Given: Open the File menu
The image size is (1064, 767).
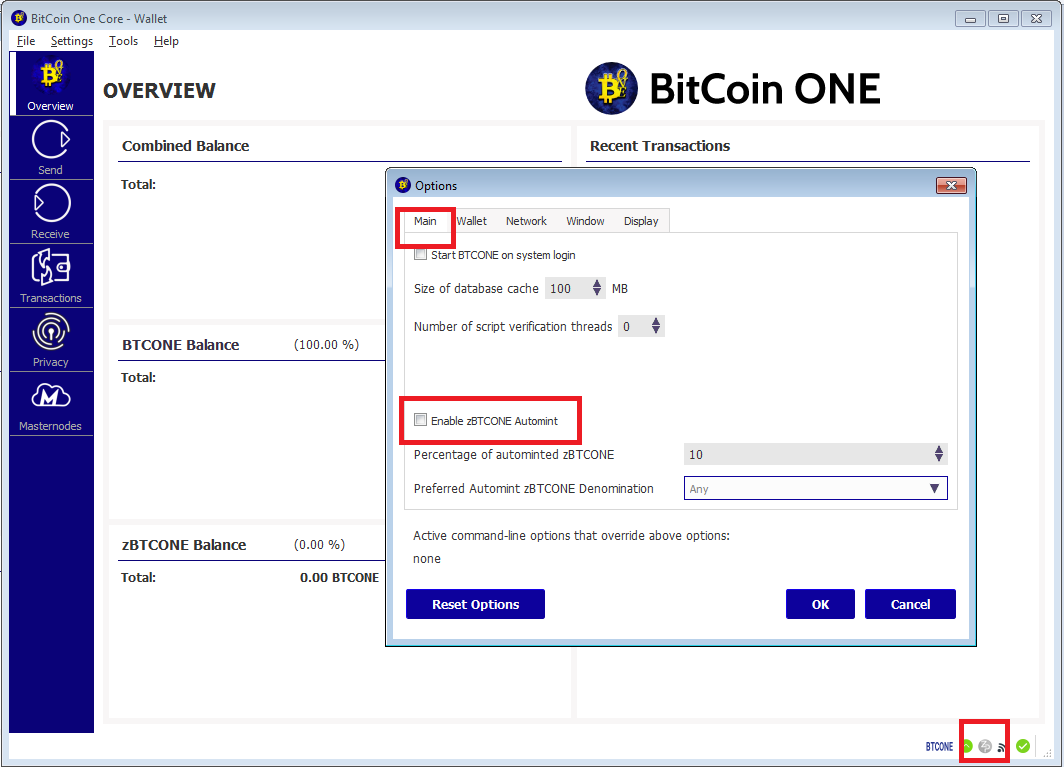Looking at the screenshot, I should point(26,41).
